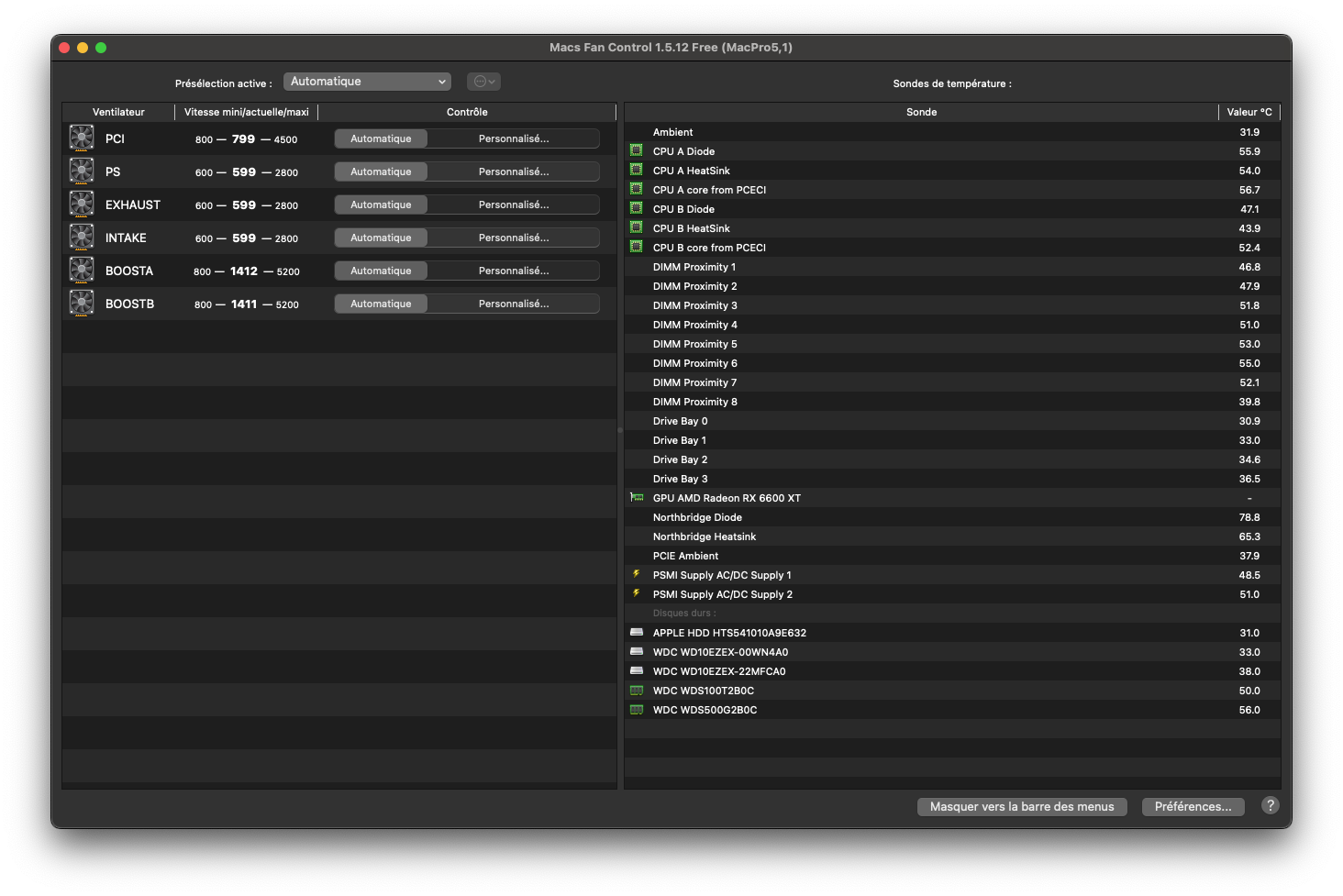Click the CPU B HeatSink chip icon

pyautogui.click(x=637, y=227)
